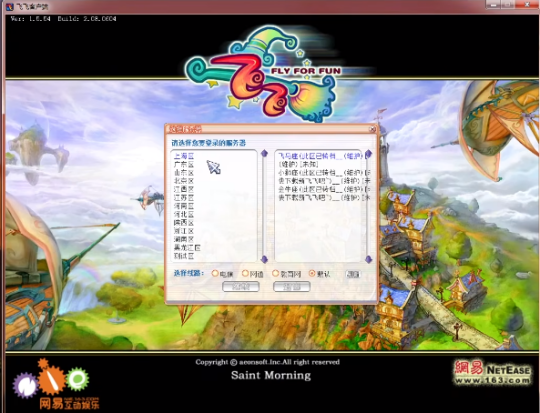Choose 湖南区 from the region list
This screenshot has width=540, height=413.
tap(184, 239)
